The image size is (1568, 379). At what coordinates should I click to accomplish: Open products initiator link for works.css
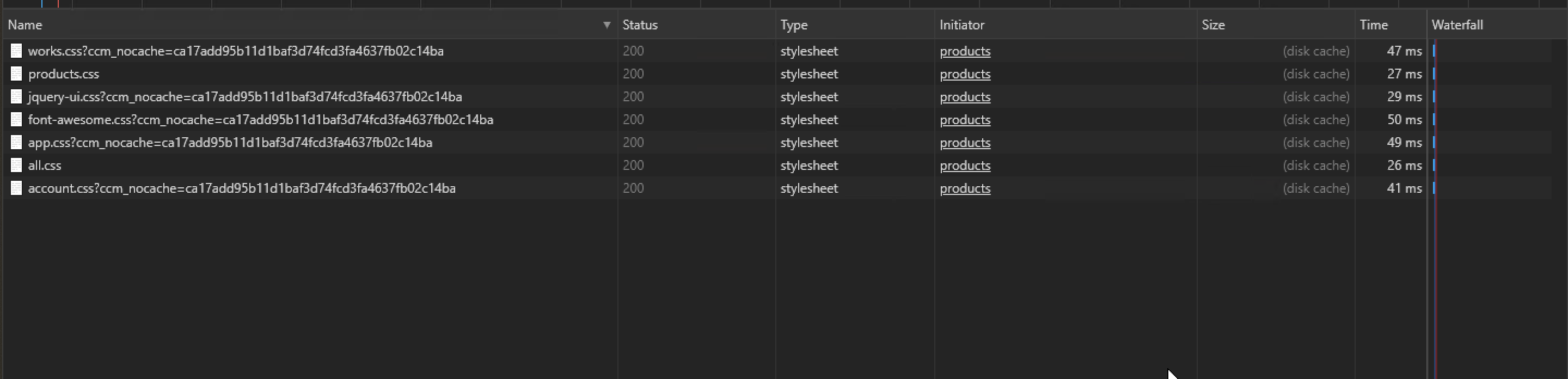click(x=965, y=51)
